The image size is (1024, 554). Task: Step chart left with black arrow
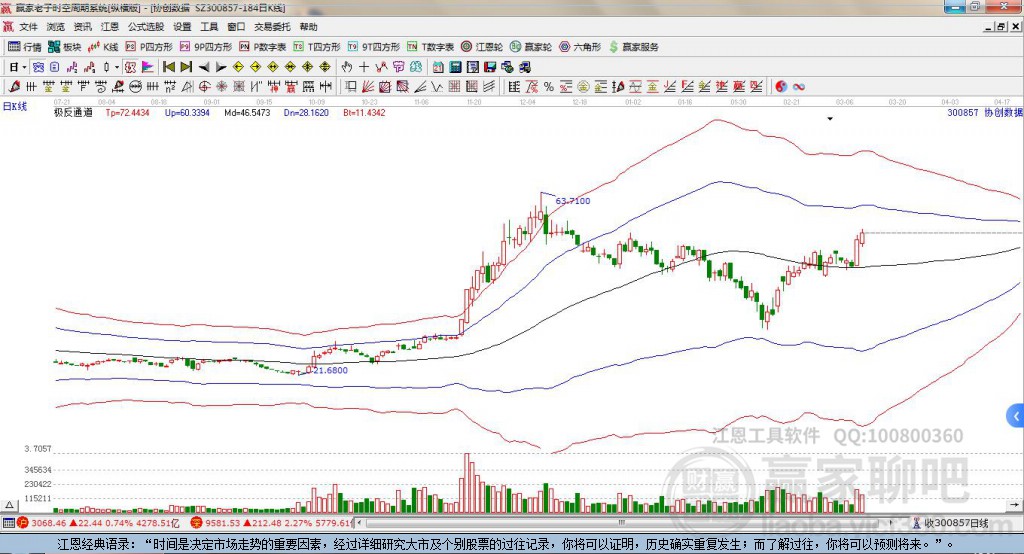204,67
